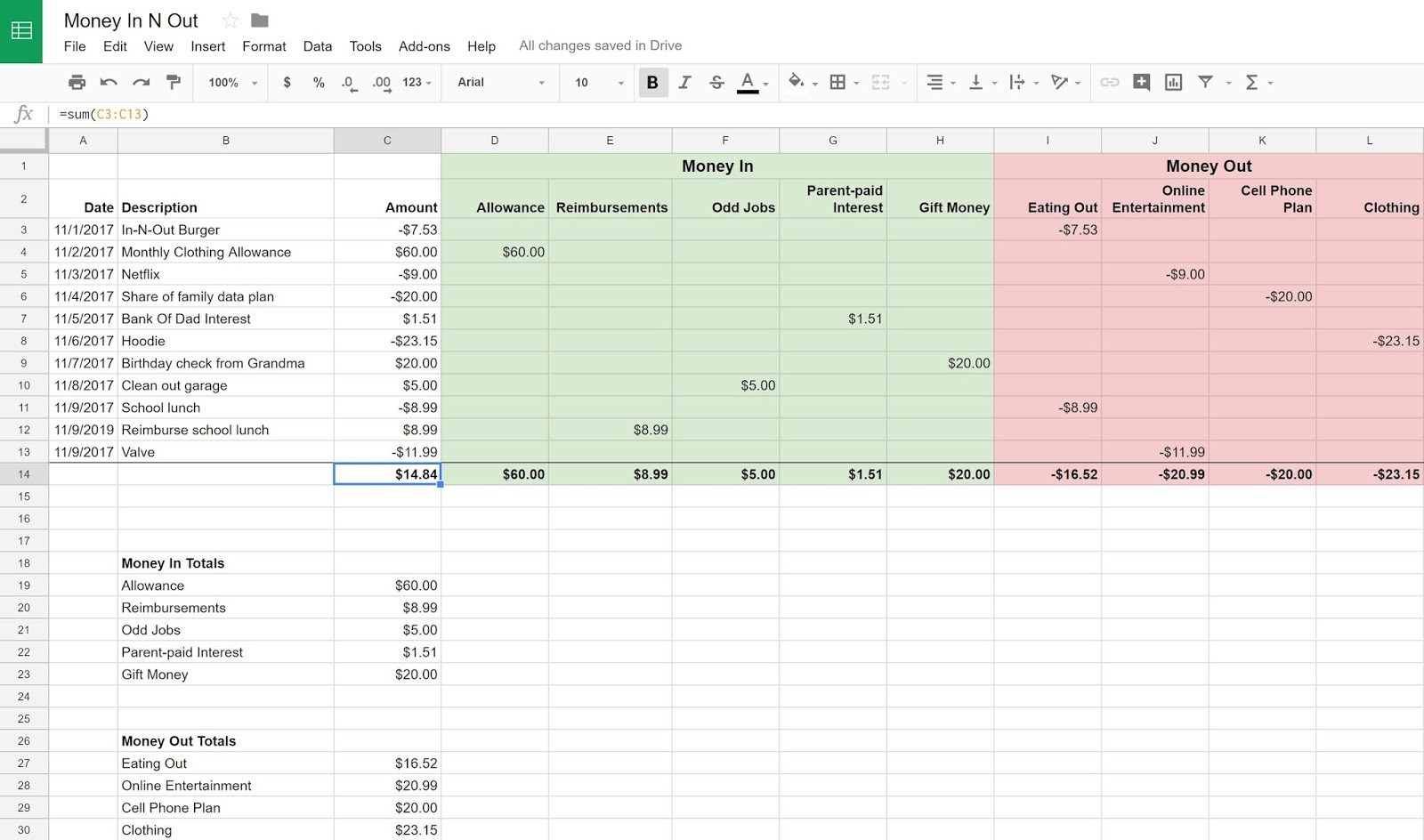This screenshot has width=1424, height=840.
Task: Open text rotation options
Action: point(1059,82)
